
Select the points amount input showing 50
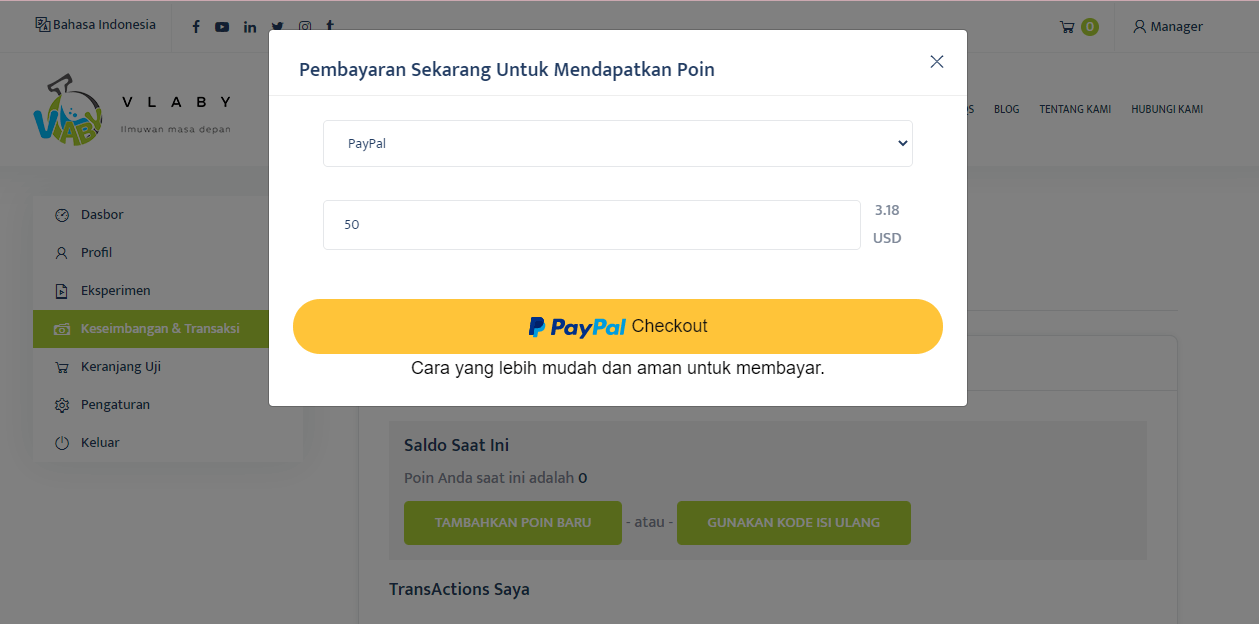coord(590,224)
